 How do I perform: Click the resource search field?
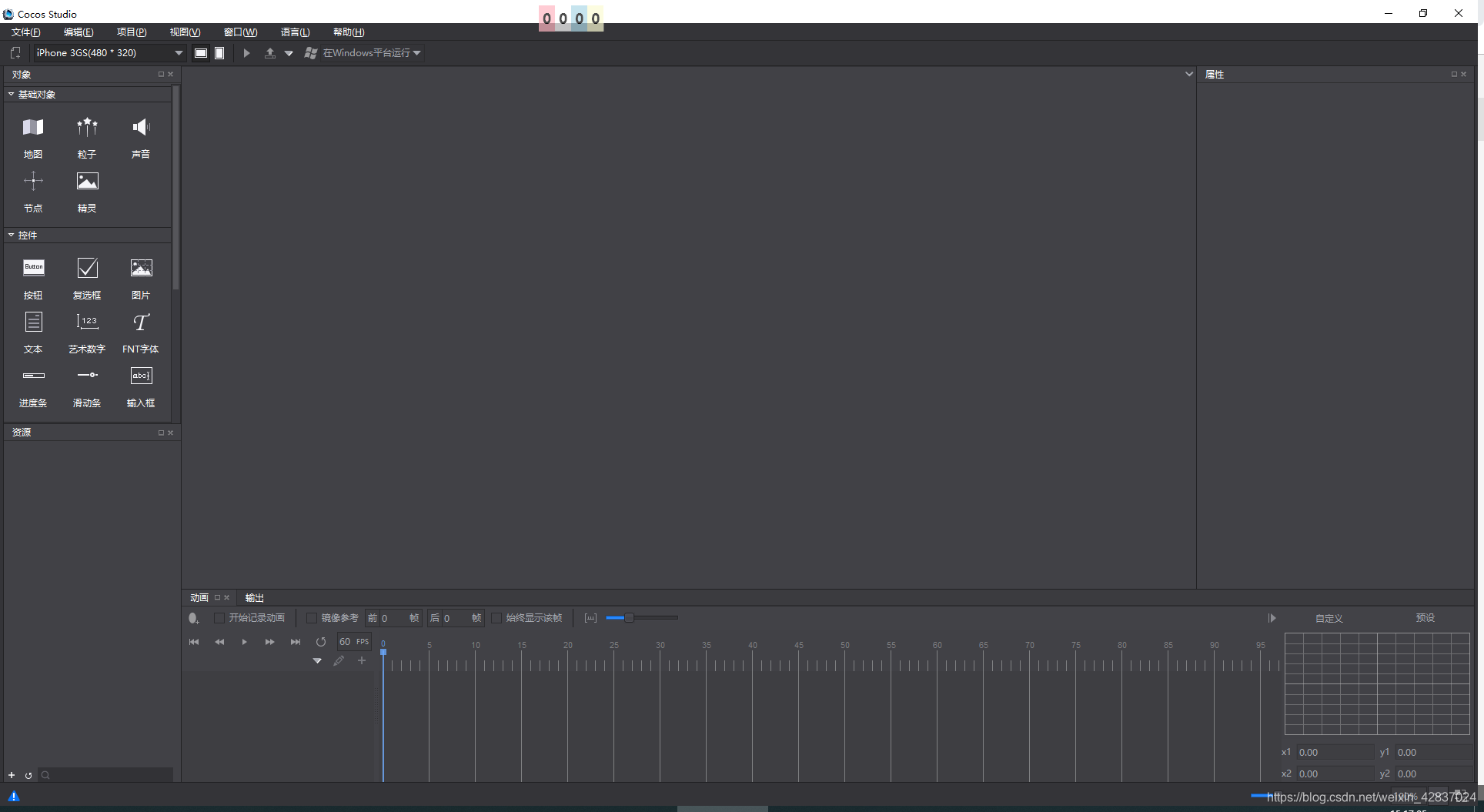click(106, 775)
